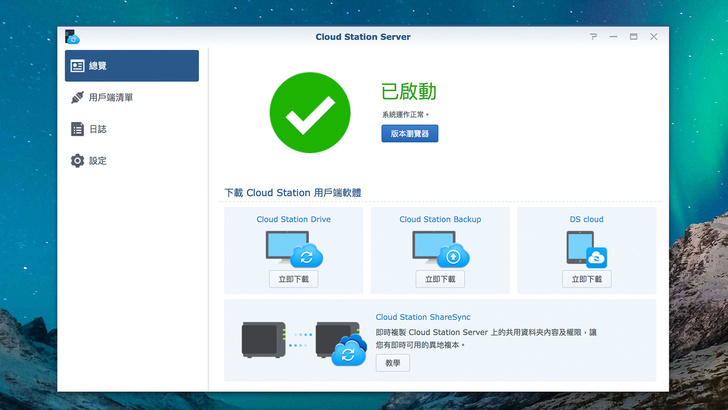The height and width of the screenshot is (410, 728).
Task: Click the DS cloud tablet icon
Action: point(586,248)
